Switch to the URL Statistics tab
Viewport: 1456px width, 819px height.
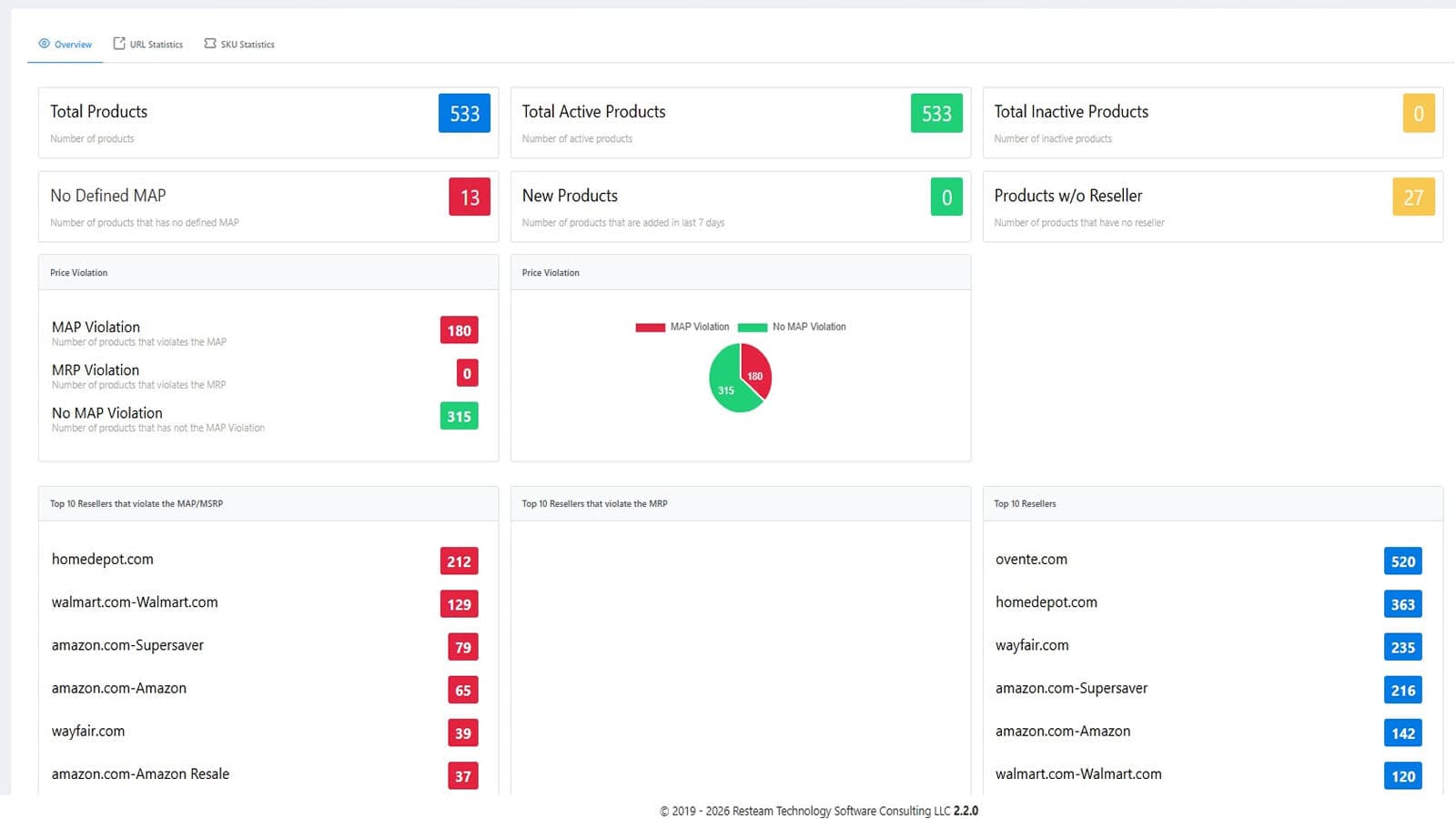[147, 44]
